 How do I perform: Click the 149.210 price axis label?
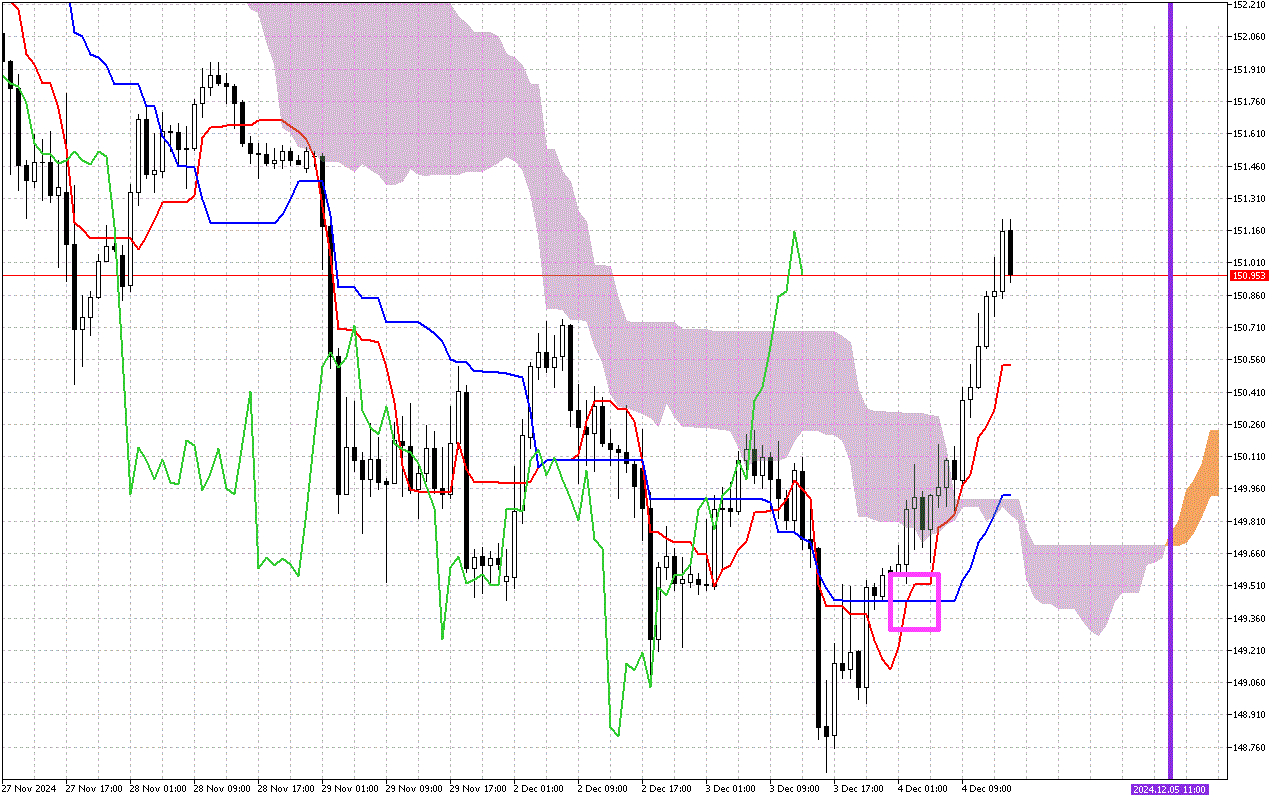[1250, 651]
